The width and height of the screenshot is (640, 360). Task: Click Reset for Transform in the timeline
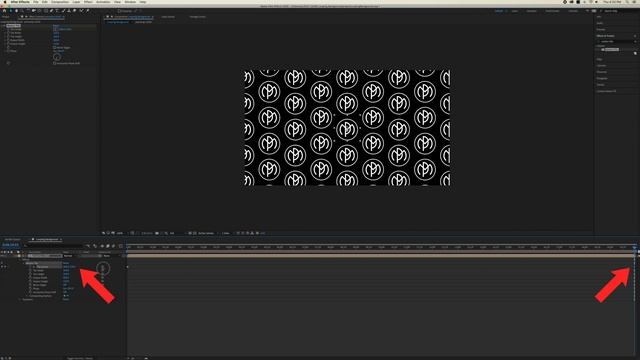click(66, 299)
